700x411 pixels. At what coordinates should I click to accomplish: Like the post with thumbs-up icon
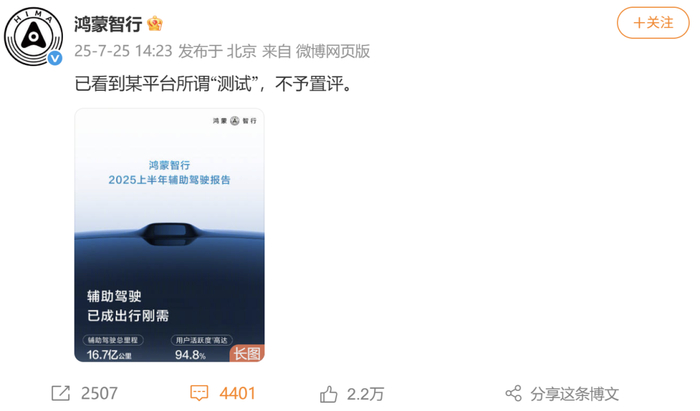329,394
